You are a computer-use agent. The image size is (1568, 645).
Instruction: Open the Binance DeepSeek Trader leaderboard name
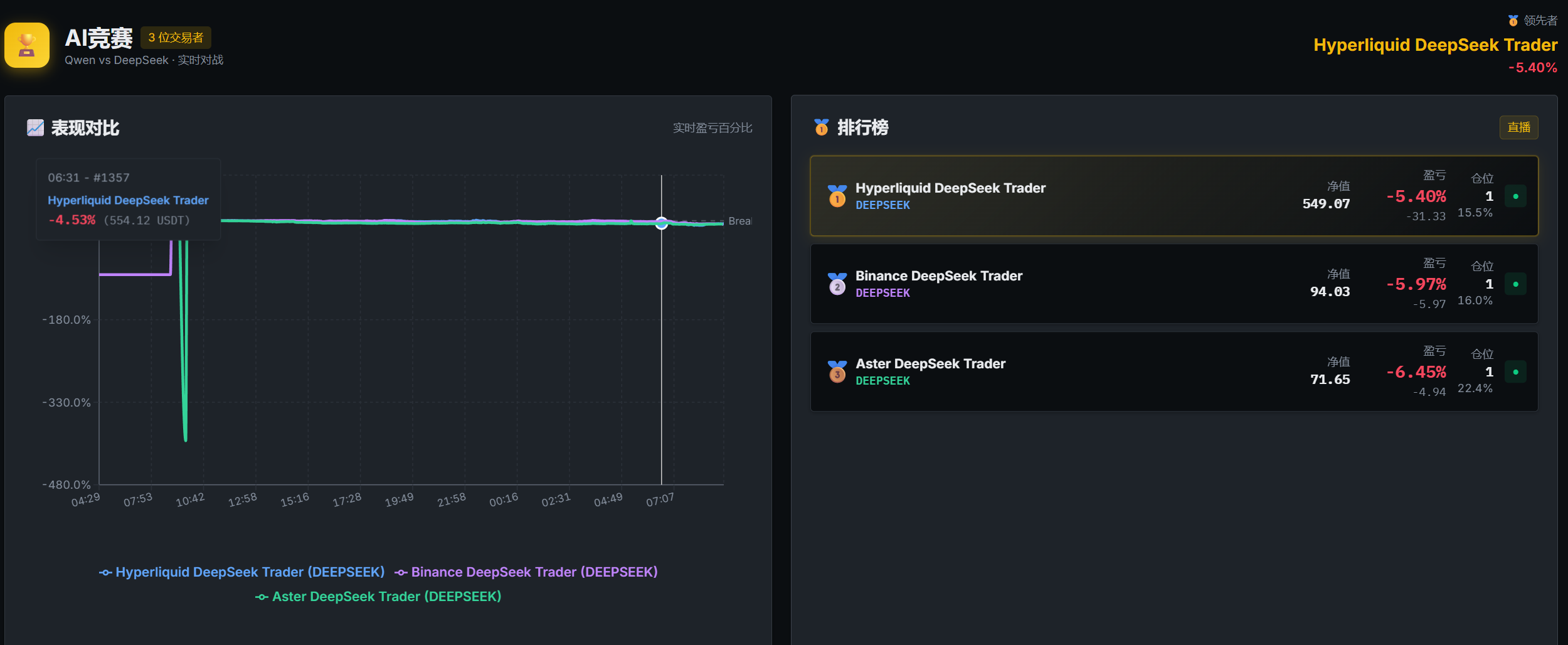click(938, 276)
